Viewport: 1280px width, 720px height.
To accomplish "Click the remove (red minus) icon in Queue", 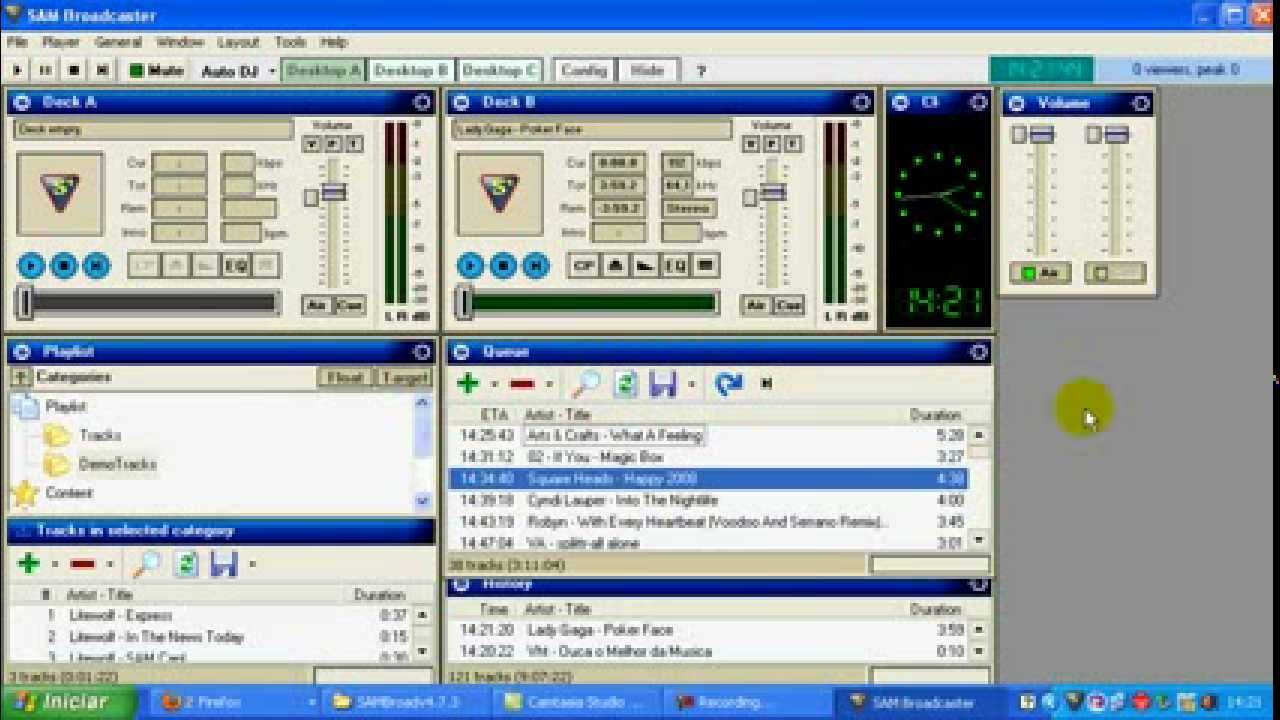I will [x=522, y=383].
